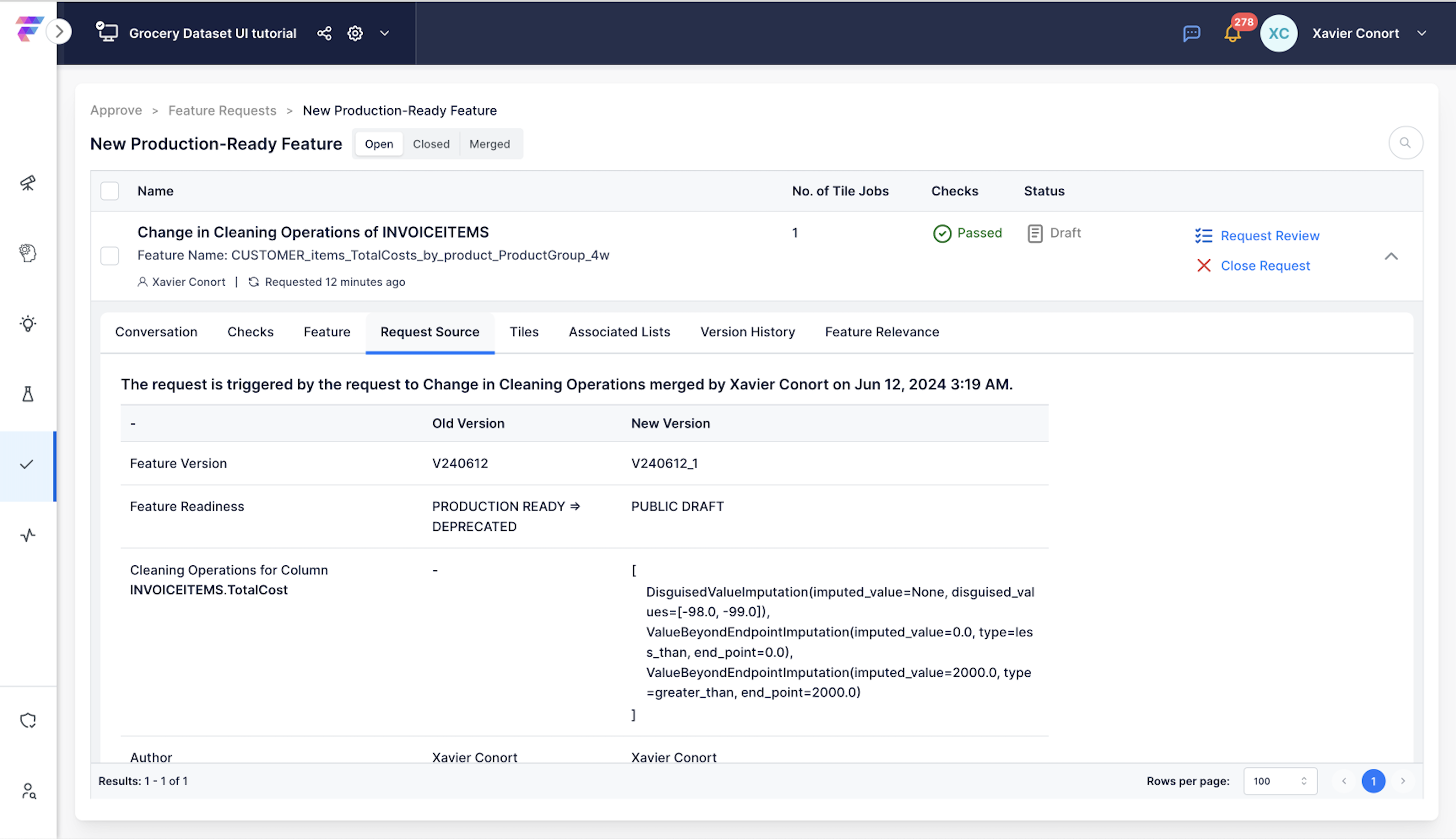Open catalog dropdown chevron in header
The width and height of the screenshot is (1456, 839).
(x=384, y=33)
